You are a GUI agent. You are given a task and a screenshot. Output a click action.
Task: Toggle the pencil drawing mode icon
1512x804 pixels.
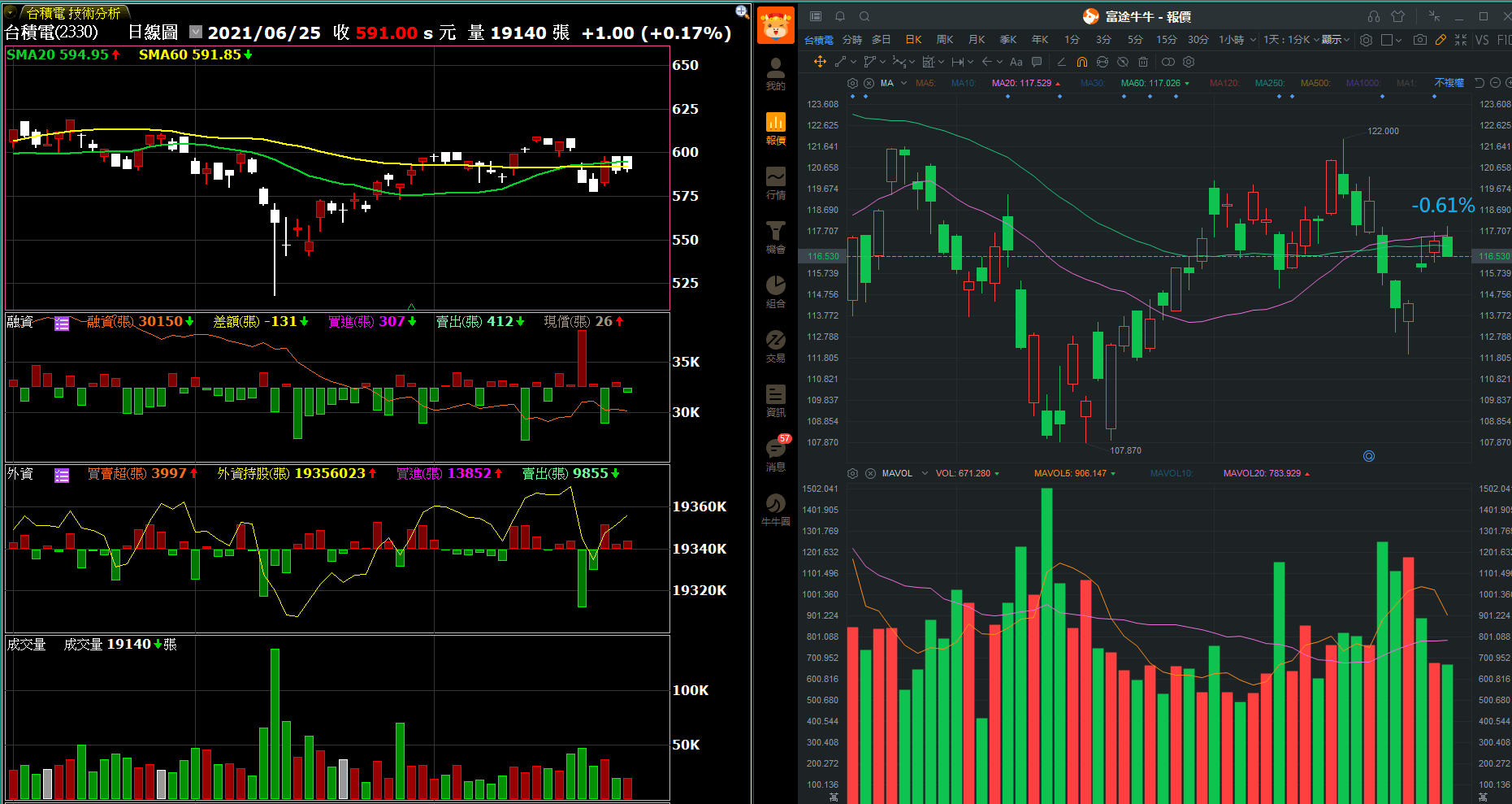tap(1441, 39)
